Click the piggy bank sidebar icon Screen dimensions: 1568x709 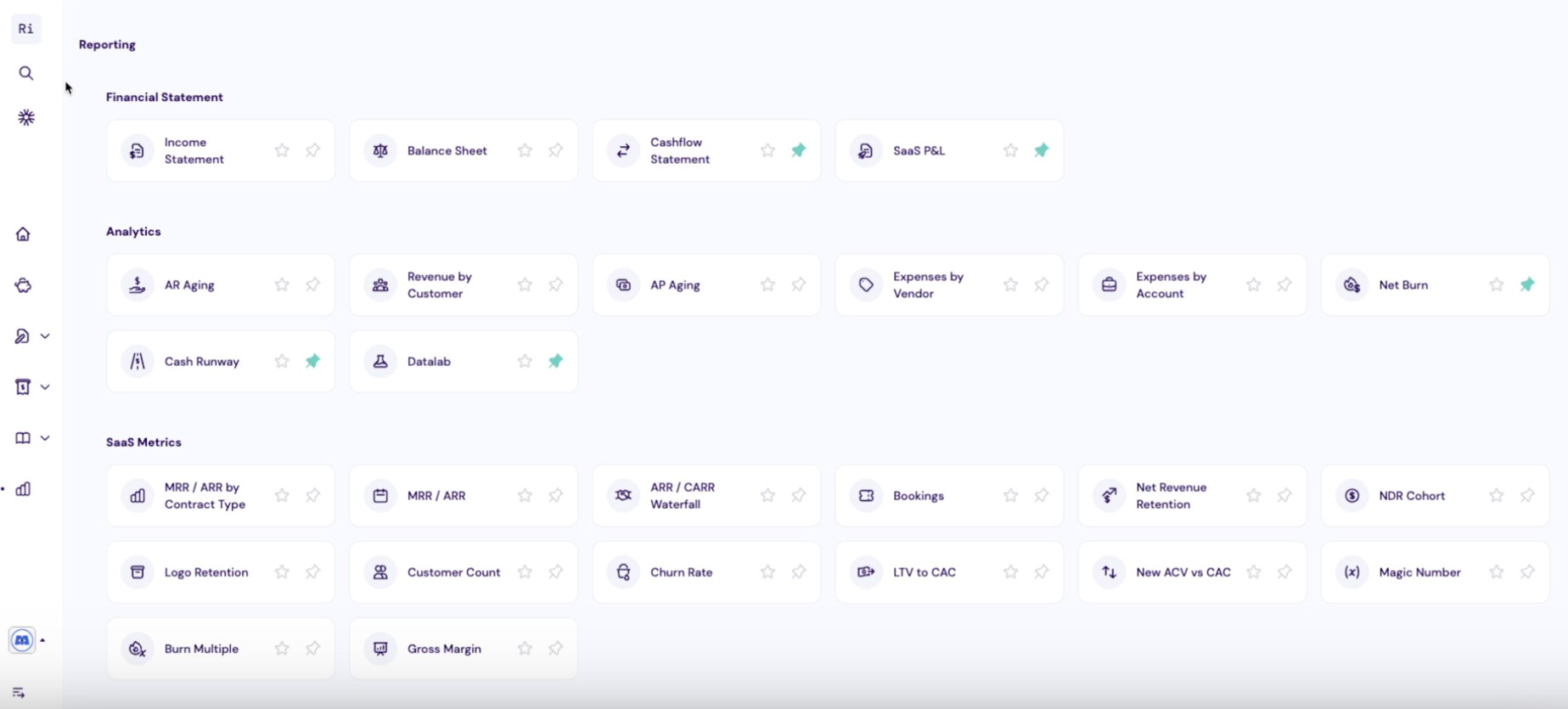23,285
